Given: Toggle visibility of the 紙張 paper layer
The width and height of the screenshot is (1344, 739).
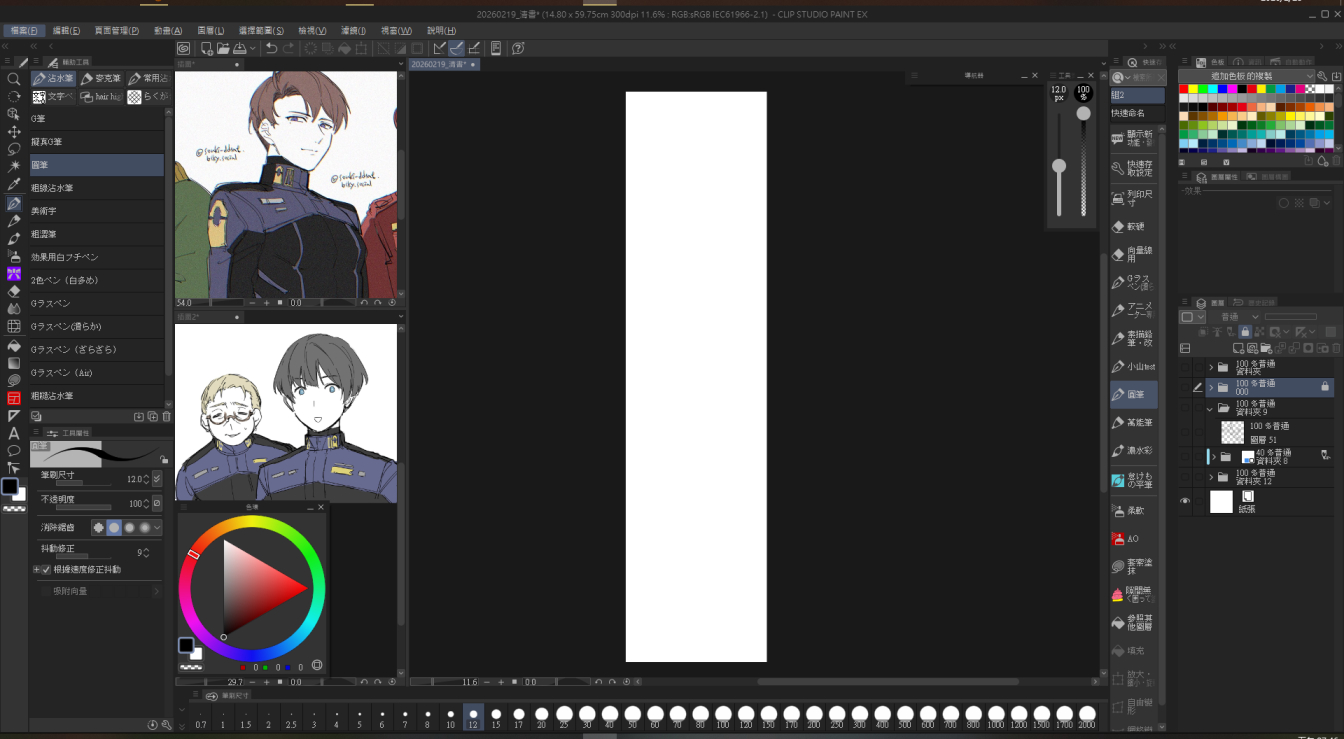Looking at the screenshot, I should click(1186, 502).
